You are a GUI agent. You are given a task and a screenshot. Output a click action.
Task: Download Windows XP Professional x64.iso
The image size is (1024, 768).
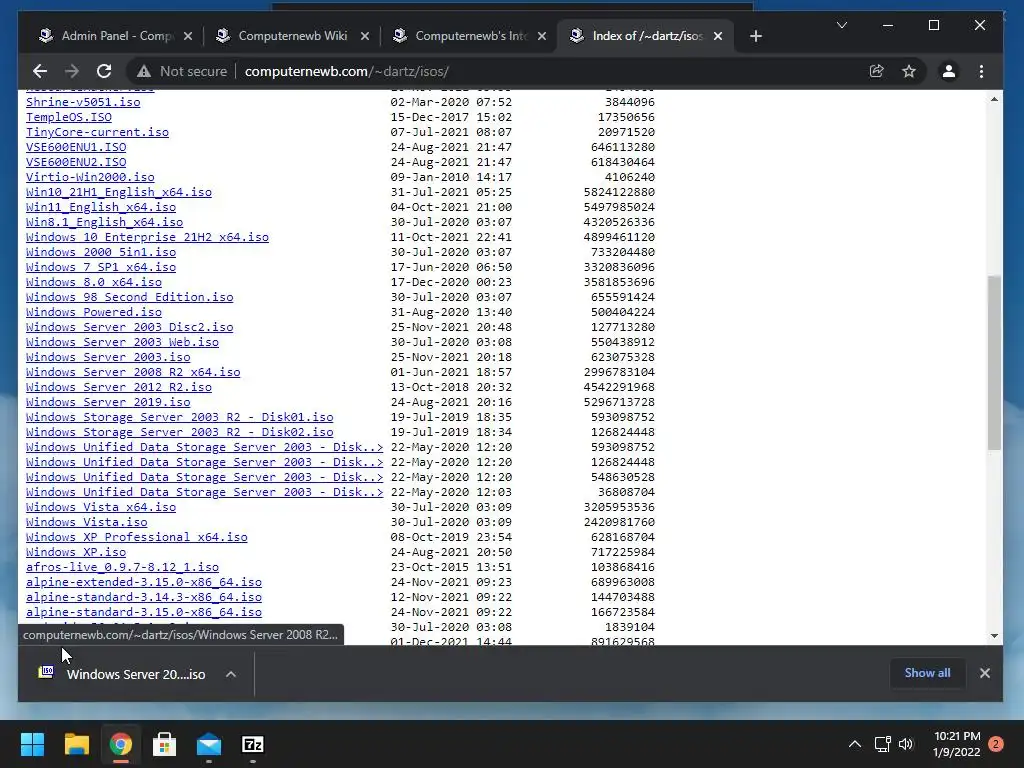pos(136,537)
